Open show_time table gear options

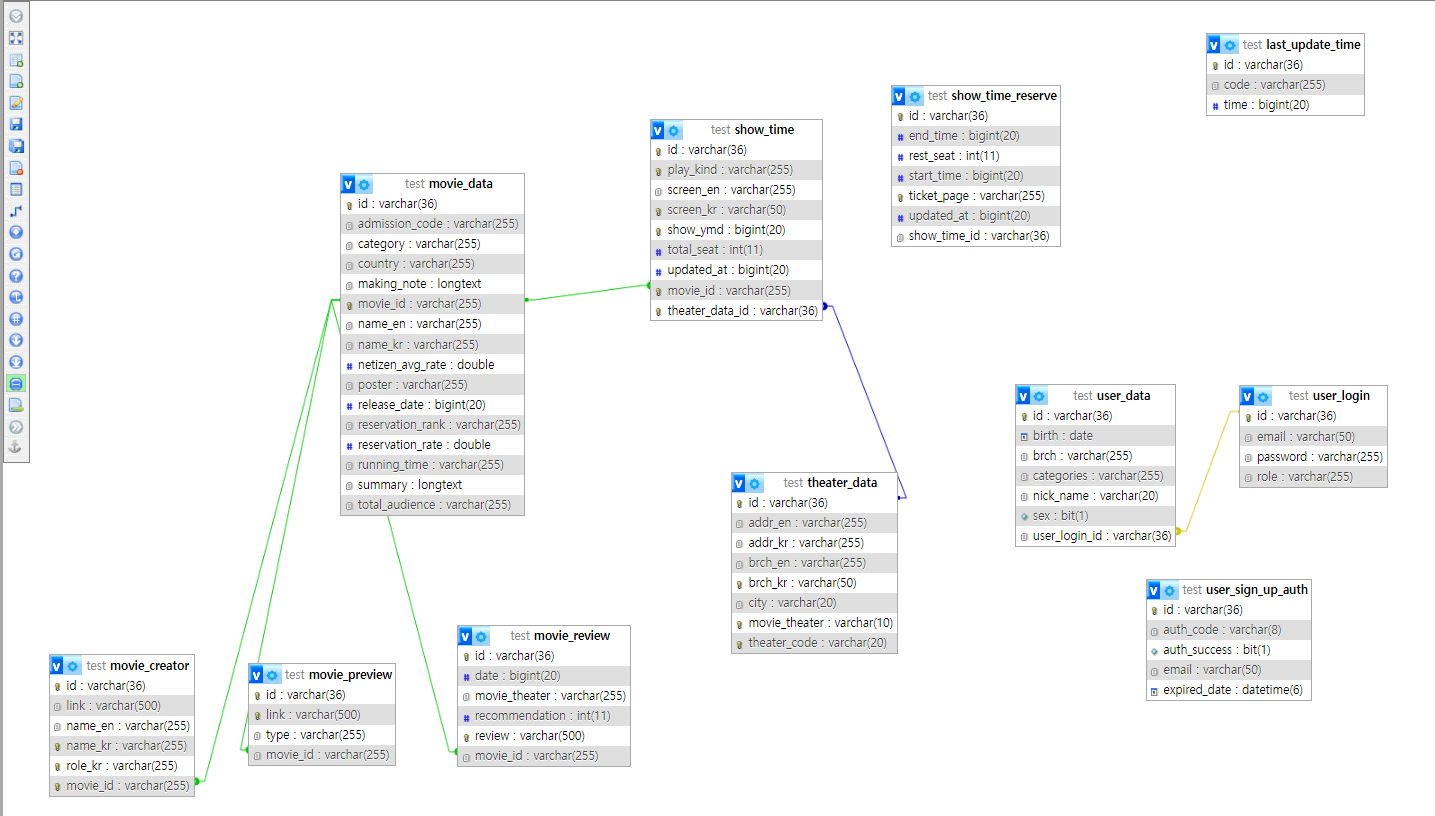click(674, 130)
